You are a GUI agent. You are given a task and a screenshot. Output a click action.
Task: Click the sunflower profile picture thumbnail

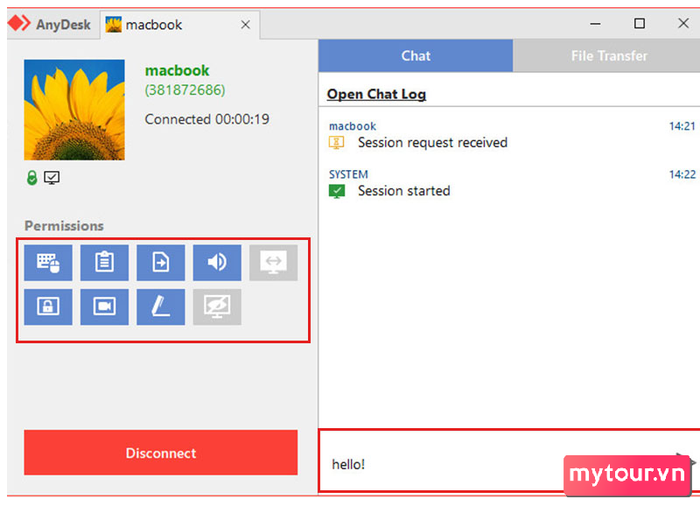75,110
